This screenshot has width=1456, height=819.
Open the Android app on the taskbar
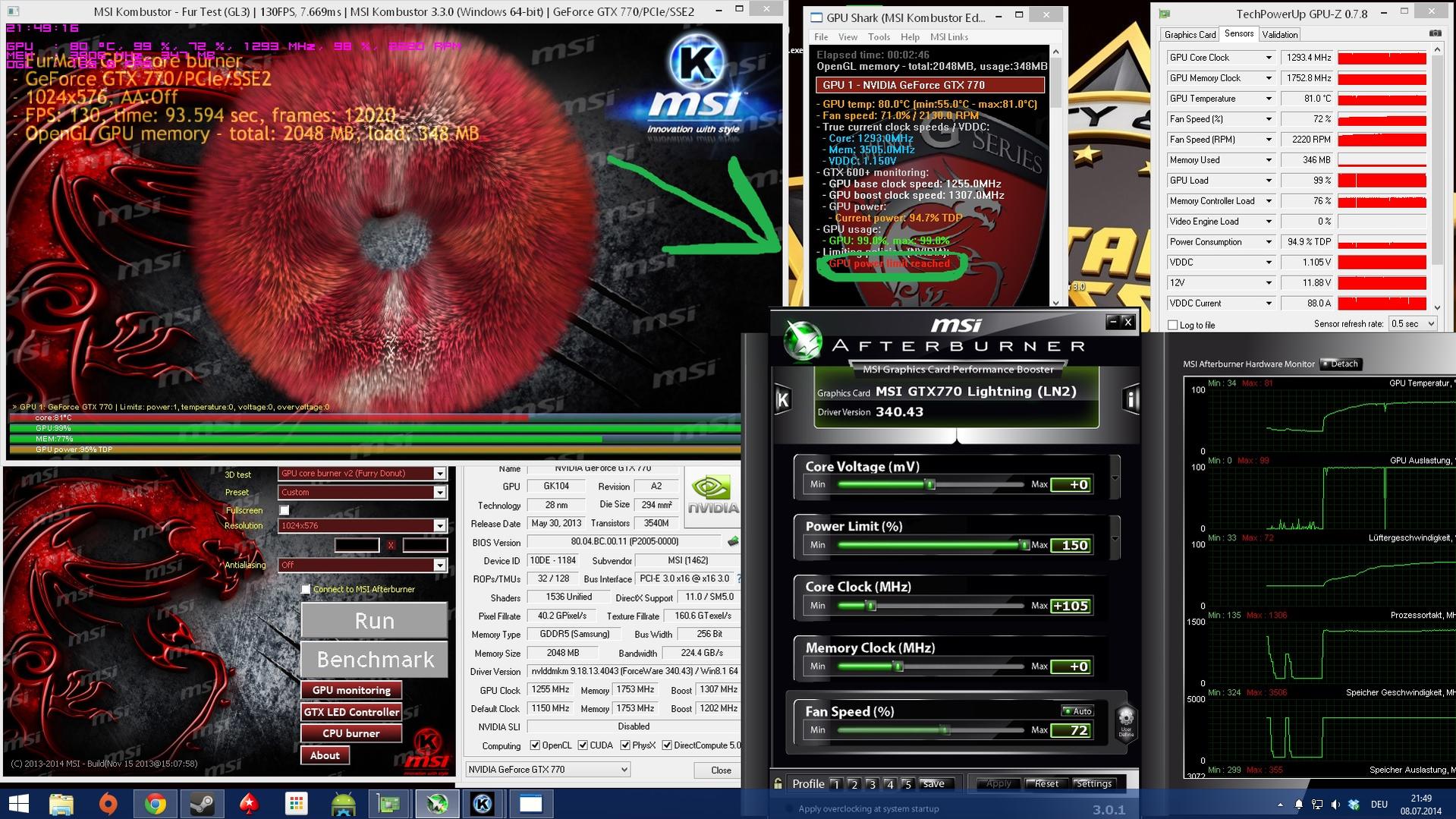344,804
